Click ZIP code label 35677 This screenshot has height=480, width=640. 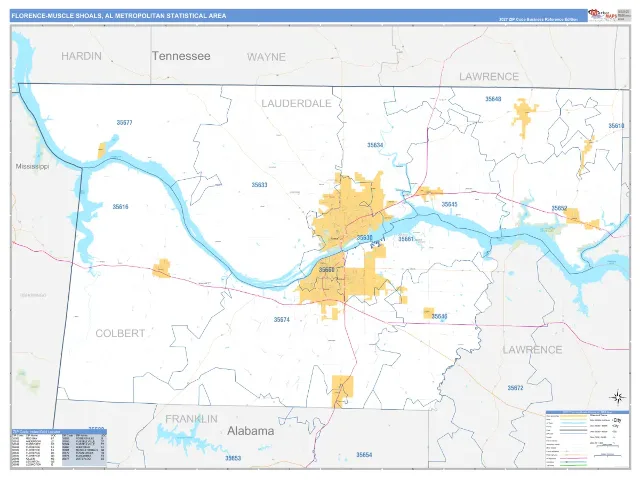point(124,122)
